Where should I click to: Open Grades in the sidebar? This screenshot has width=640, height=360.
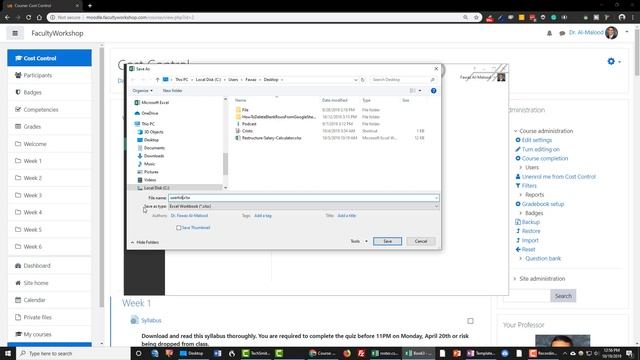pos(49,127)
